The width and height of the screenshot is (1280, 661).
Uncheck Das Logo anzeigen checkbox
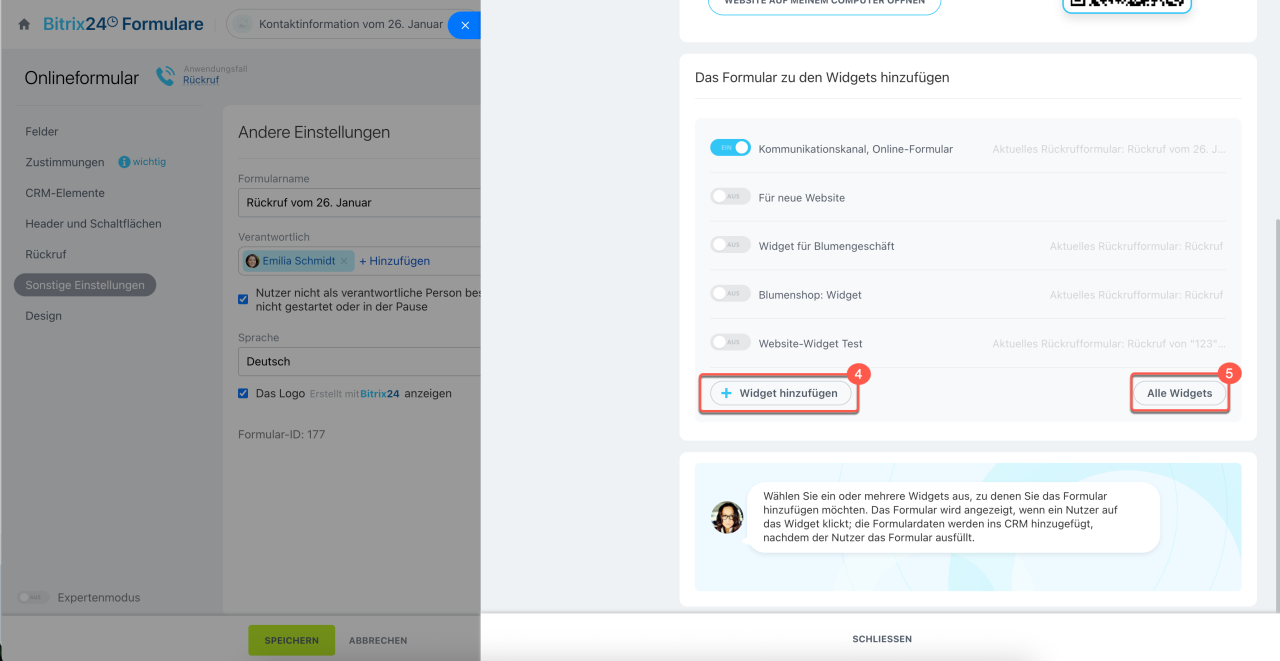tap(243, 394)
